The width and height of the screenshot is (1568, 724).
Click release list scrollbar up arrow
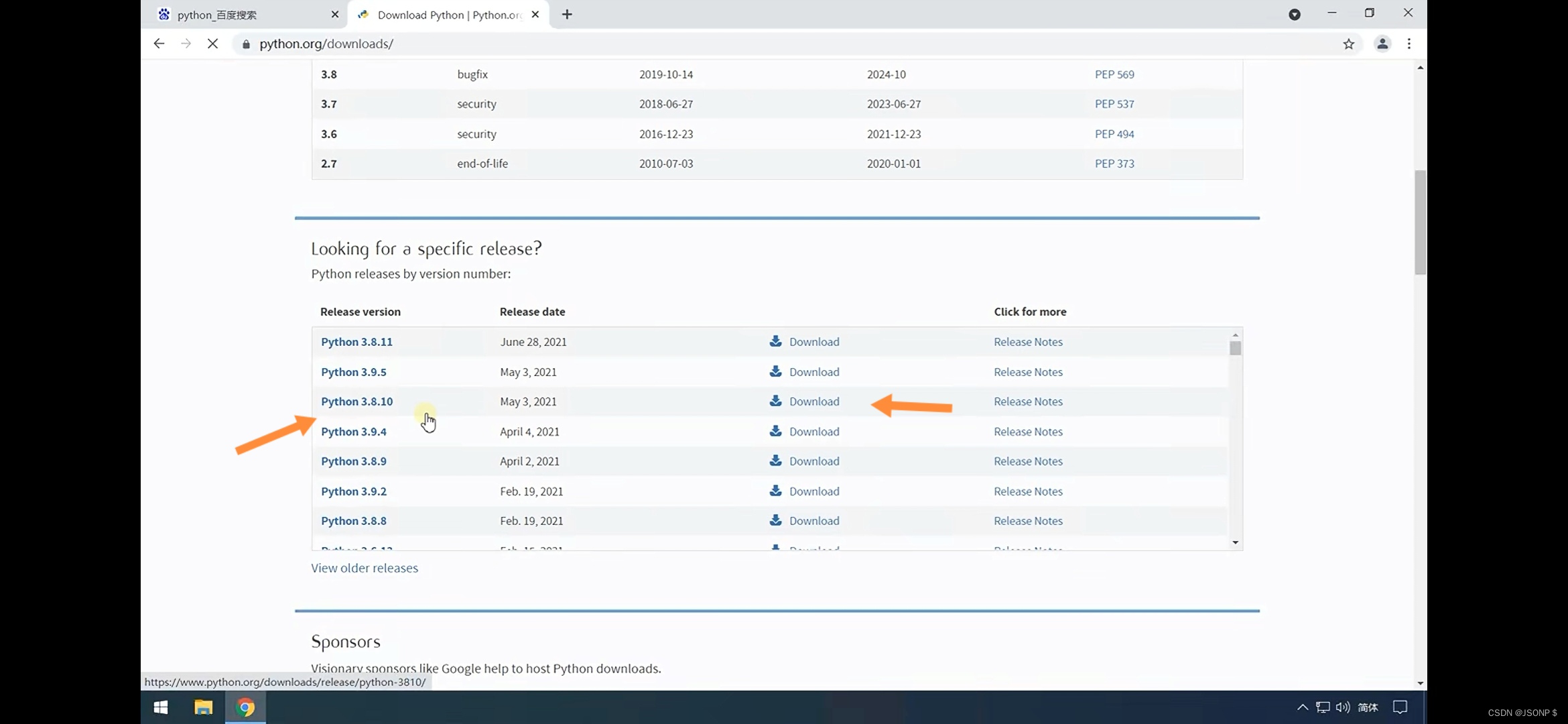click(1235, 335)
